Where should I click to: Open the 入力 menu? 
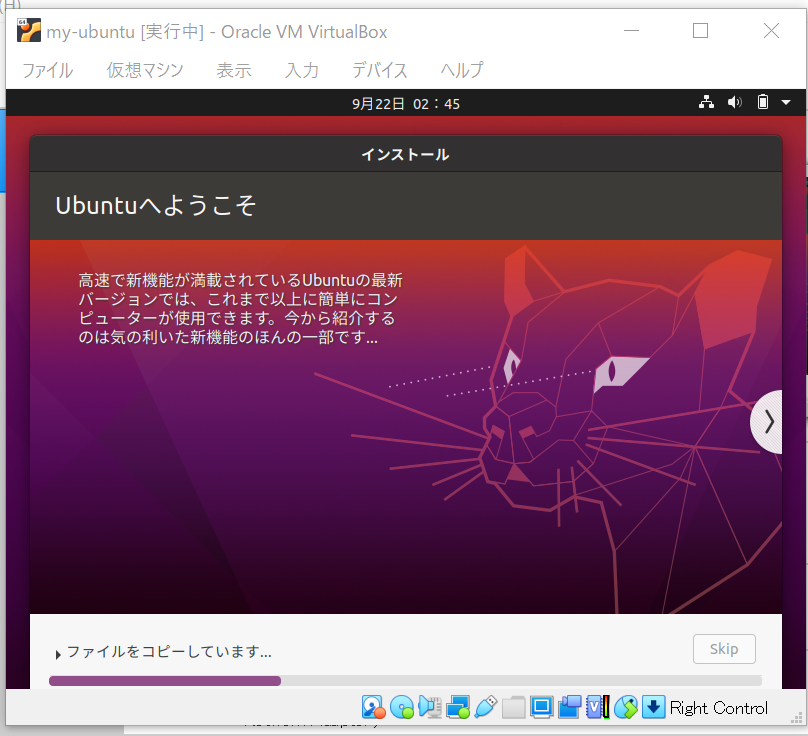[x=302, y=70]
